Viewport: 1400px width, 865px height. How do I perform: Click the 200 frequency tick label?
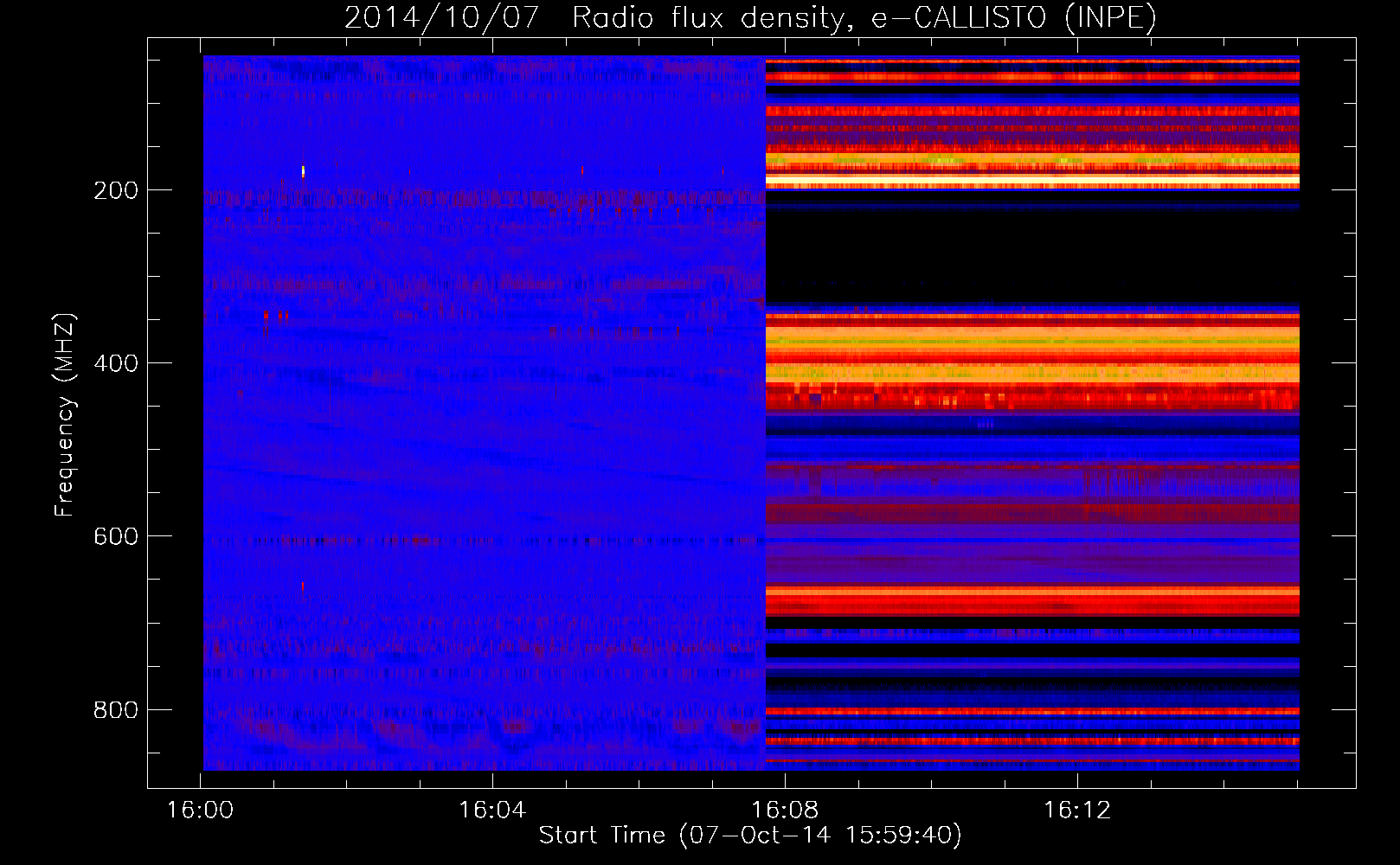116,190
